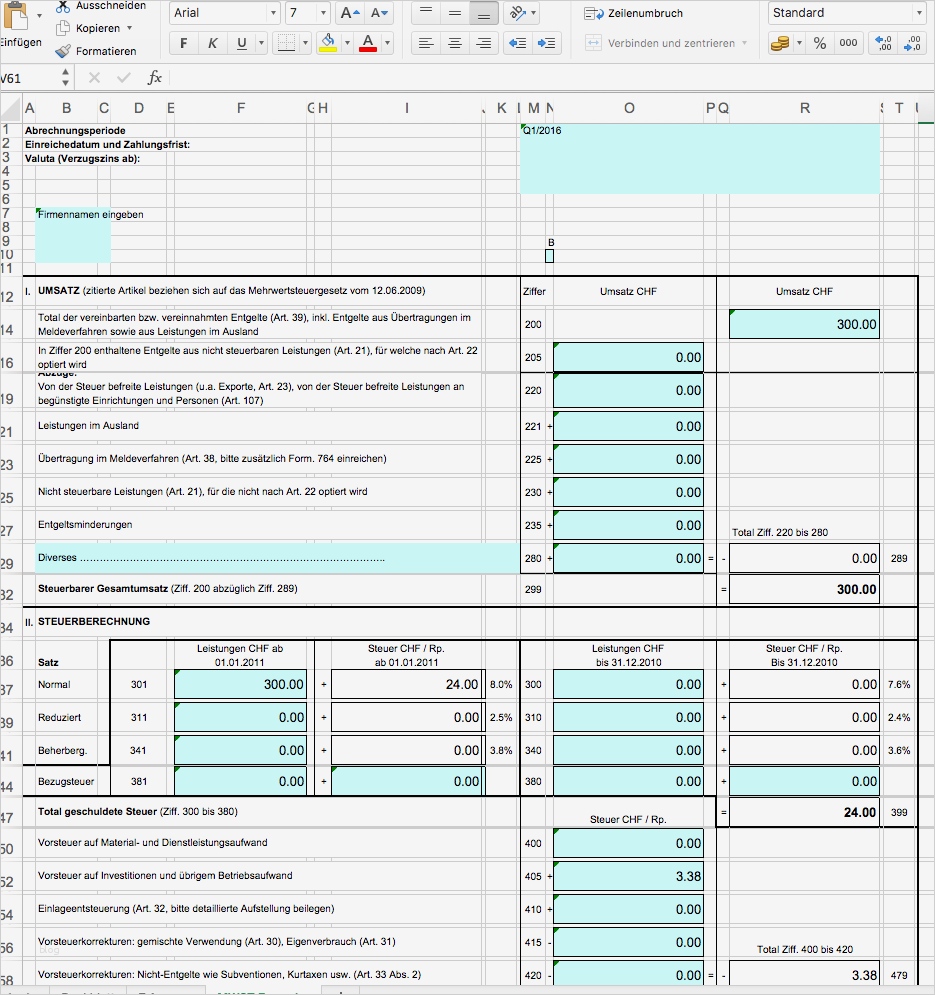Select the Umsatz CHF cell showing 300.00
This screenshot has height=995, width=935.
[x=805, y=324]
